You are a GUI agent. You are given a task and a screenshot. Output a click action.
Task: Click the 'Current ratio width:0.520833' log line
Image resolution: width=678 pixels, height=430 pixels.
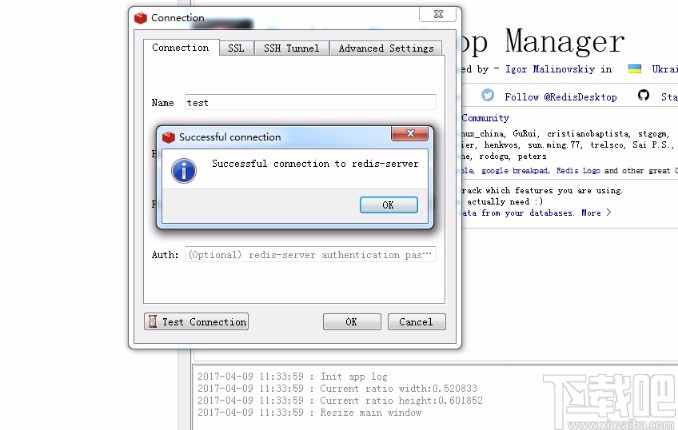(x=337, y=388)
